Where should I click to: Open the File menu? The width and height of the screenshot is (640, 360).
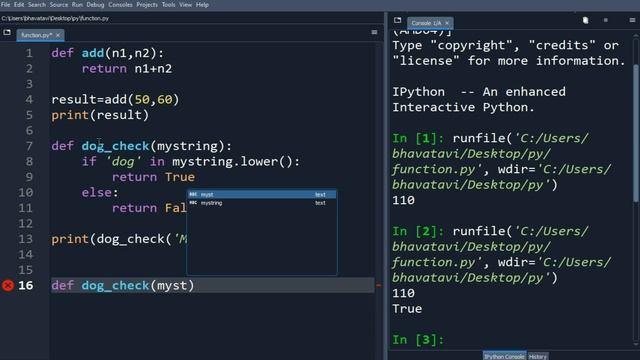[x=6, y=4]
